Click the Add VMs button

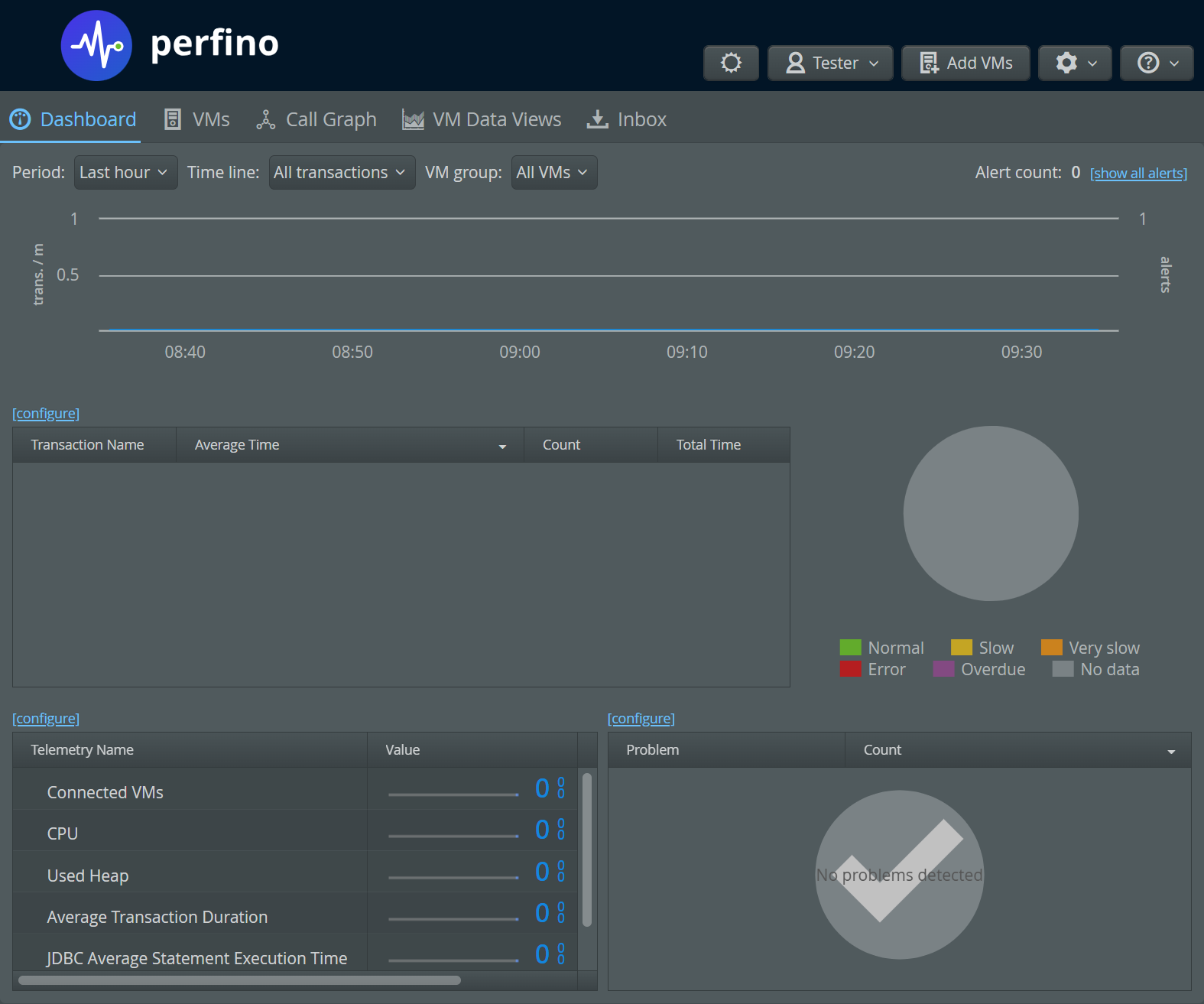965,63
